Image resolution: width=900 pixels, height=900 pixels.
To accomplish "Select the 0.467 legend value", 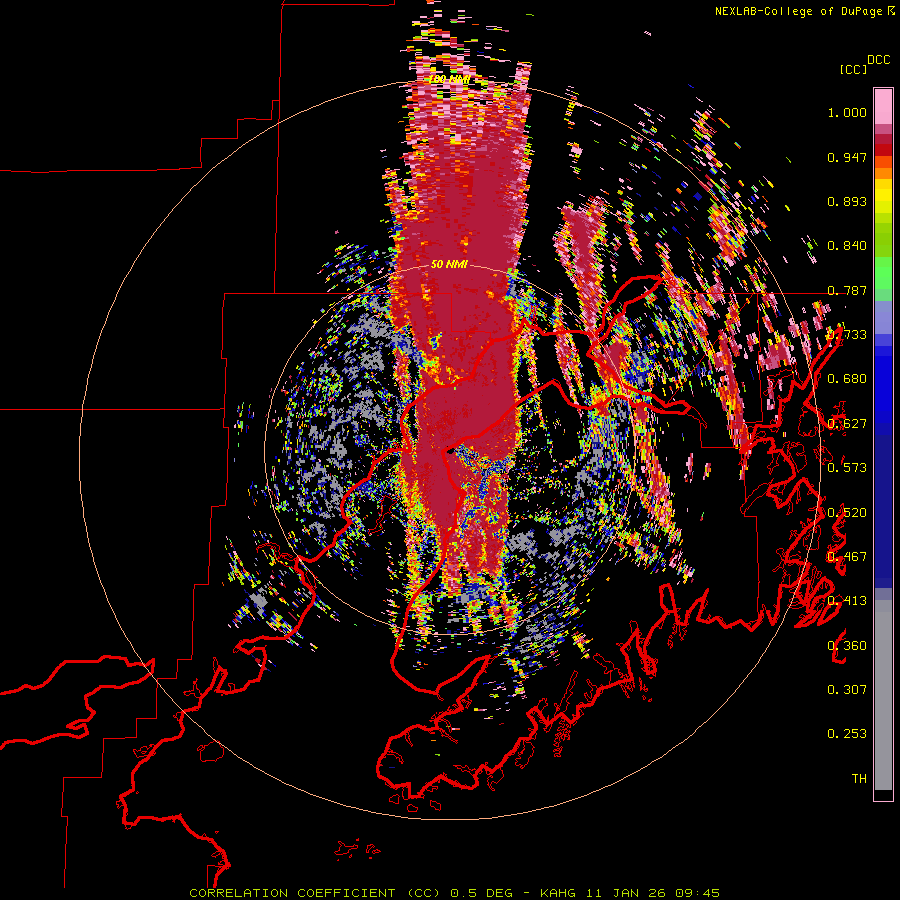I will [x=847, y=557].
